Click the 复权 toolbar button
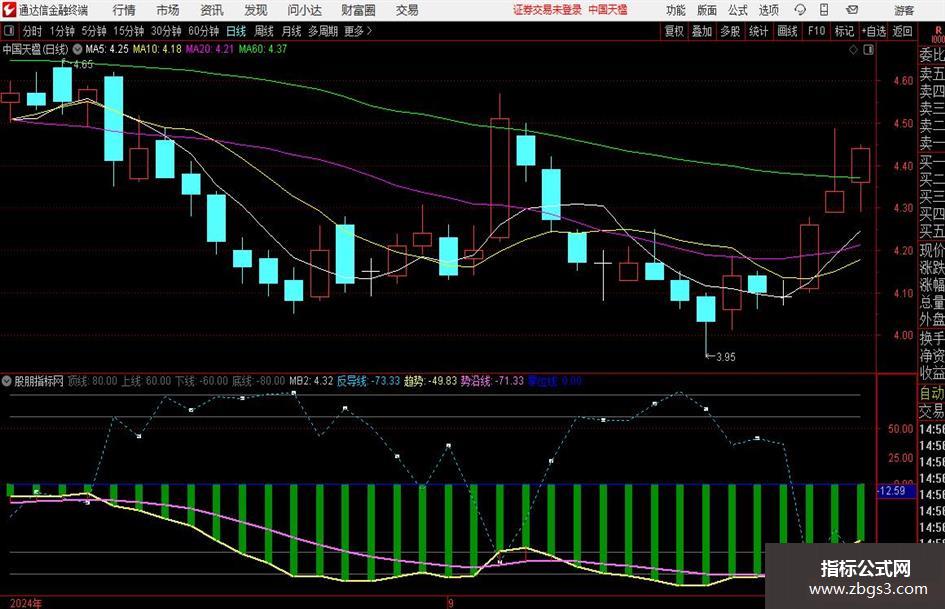This screenshot has width=945, height=609. 674,31
